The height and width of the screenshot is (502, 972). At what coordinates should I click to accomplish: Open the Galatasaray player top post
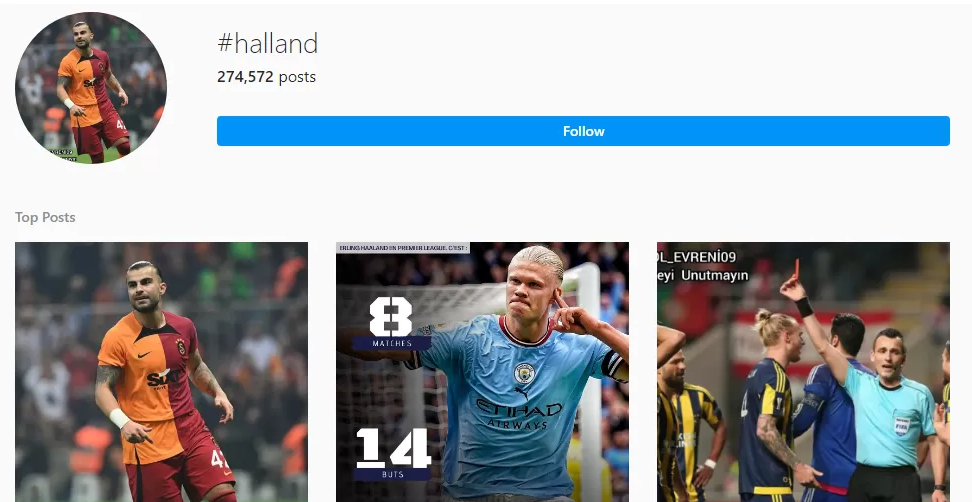coord(161,372)
